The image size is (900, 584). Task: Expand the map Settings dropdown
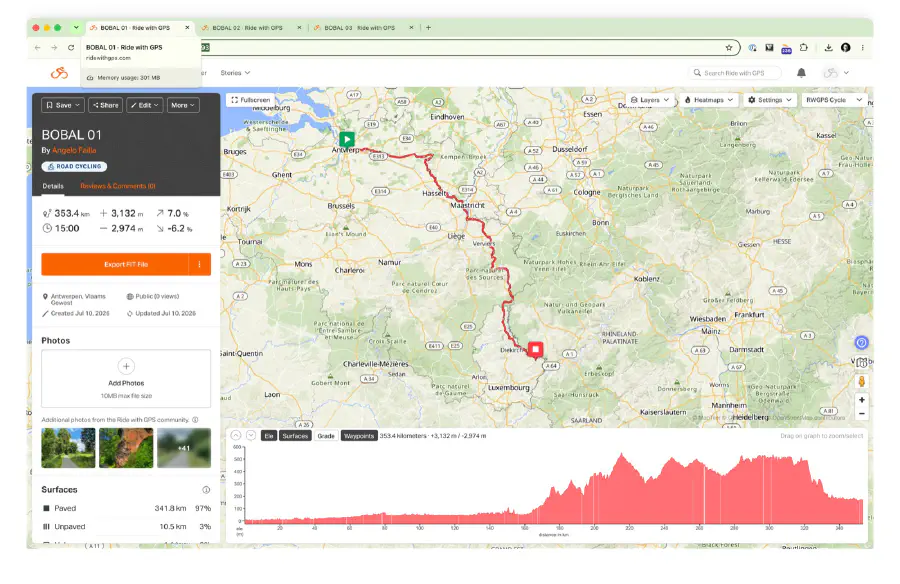pos(770,100)
